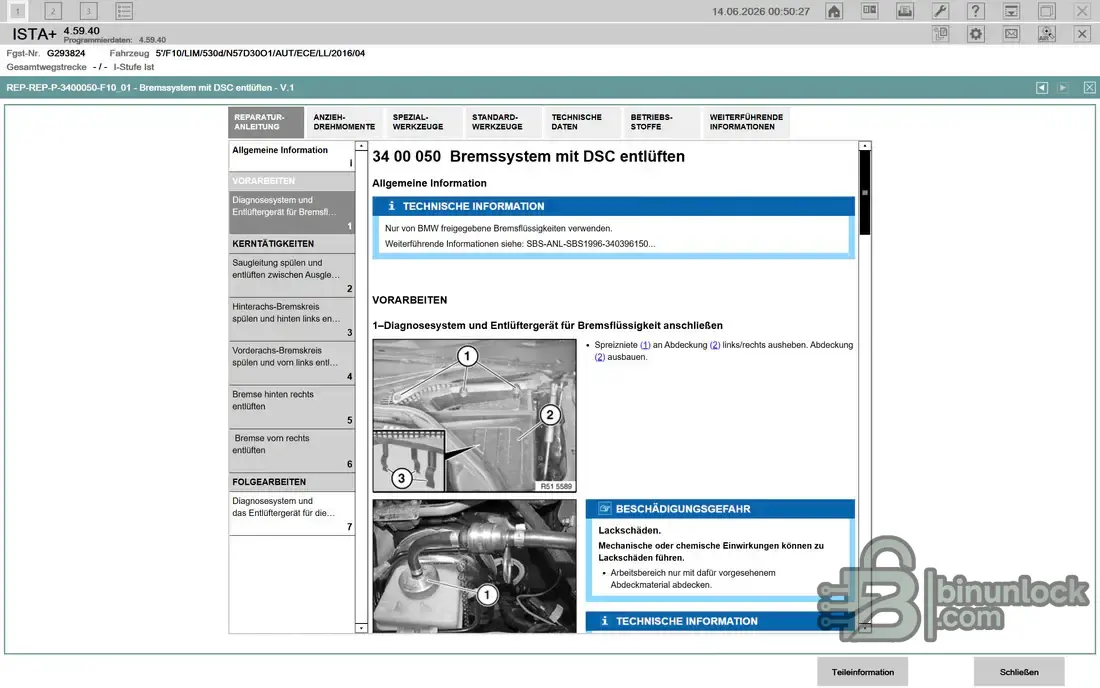The image size is (1100, 688).
Task: Open the mail envelope icon
Action: pos(1011,34)
